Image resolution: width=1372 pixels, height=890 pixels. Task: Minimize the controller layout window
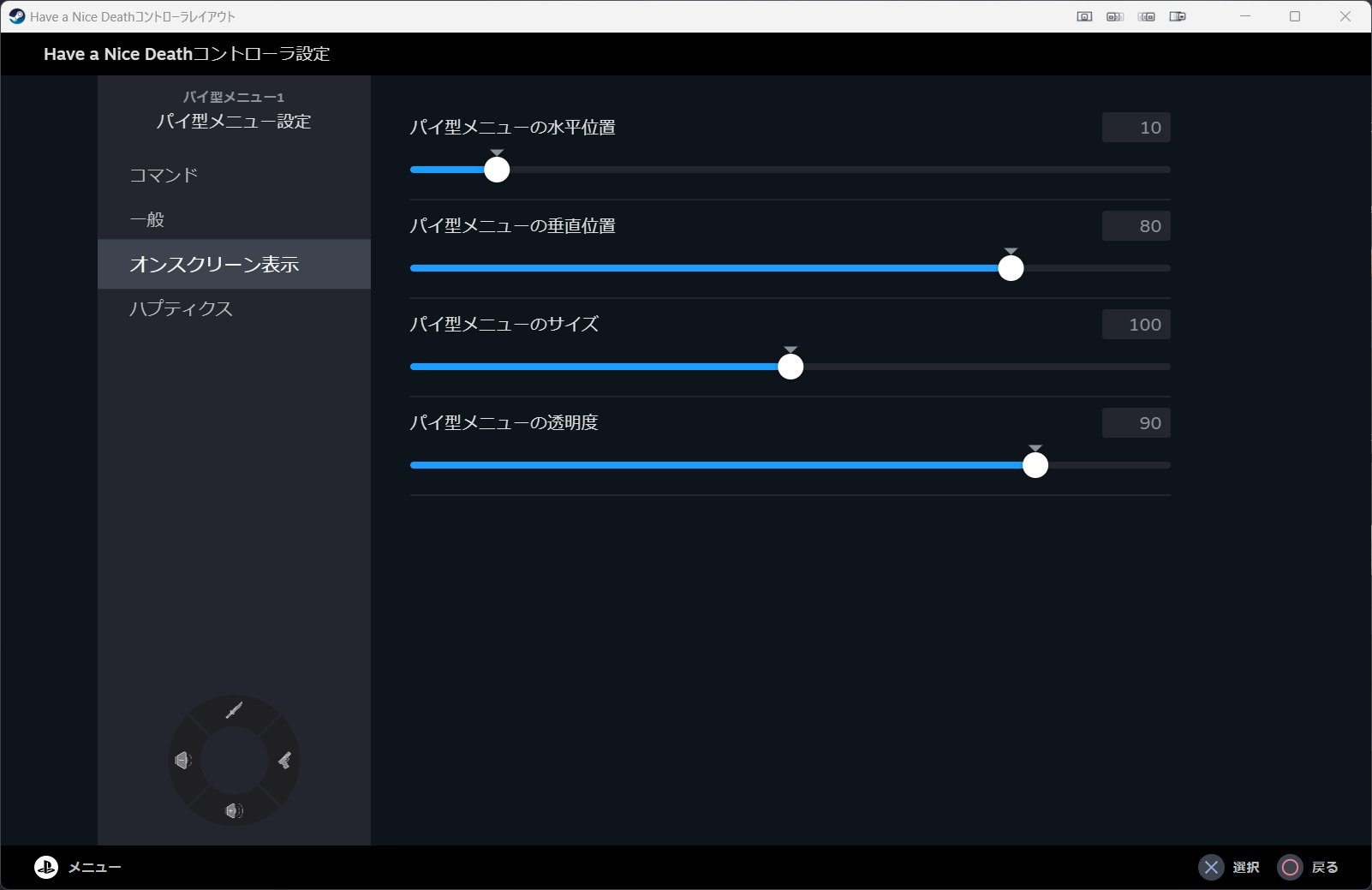(x=1246, y=16)
